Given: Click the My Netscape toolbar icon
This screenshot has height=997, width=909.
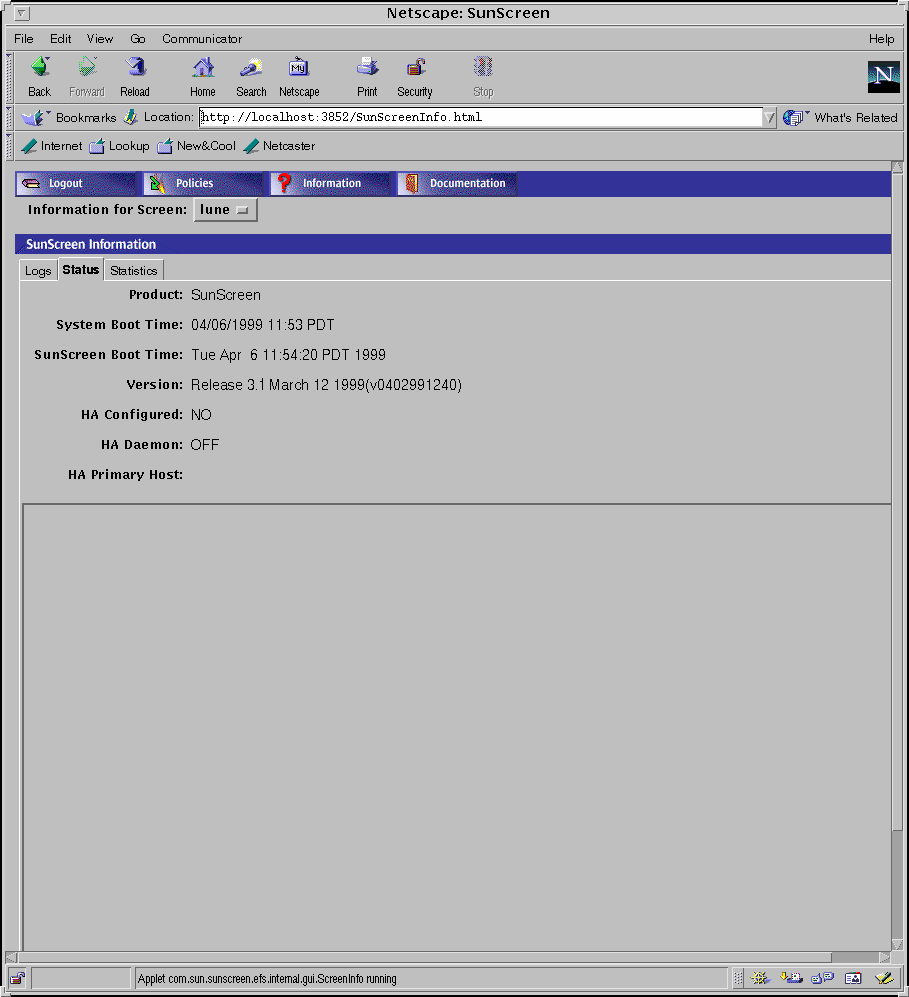Looking at the screenshot, I should 299,67.
